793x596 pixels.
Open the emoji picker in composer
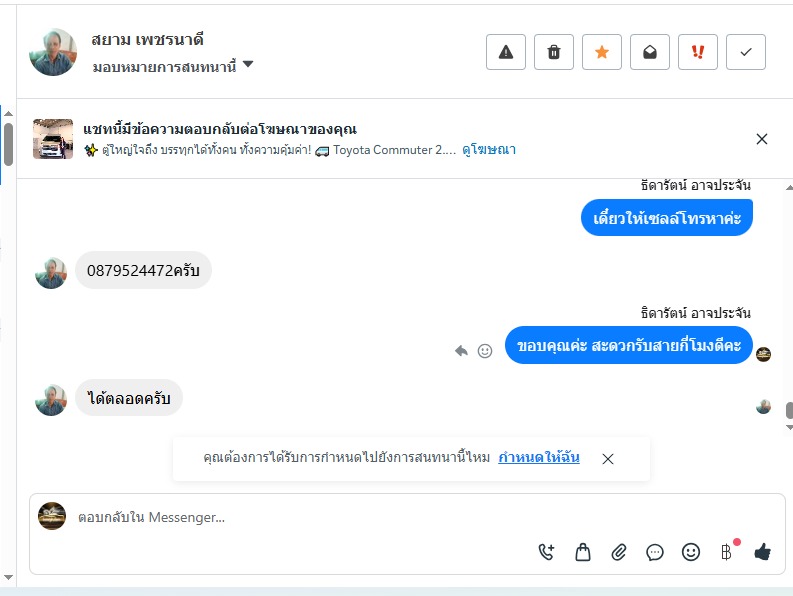point(690,551)
